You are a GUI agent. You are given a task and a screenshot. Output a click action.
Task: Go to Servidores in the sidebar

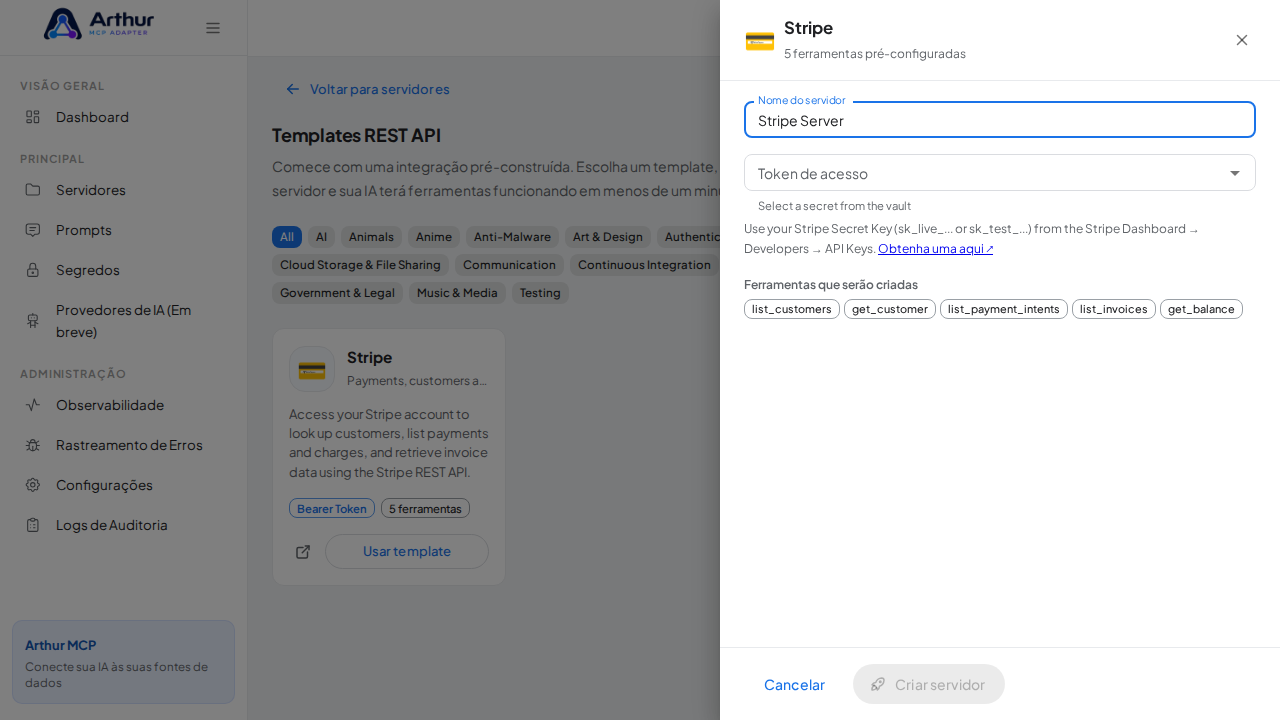click(124, 190)
